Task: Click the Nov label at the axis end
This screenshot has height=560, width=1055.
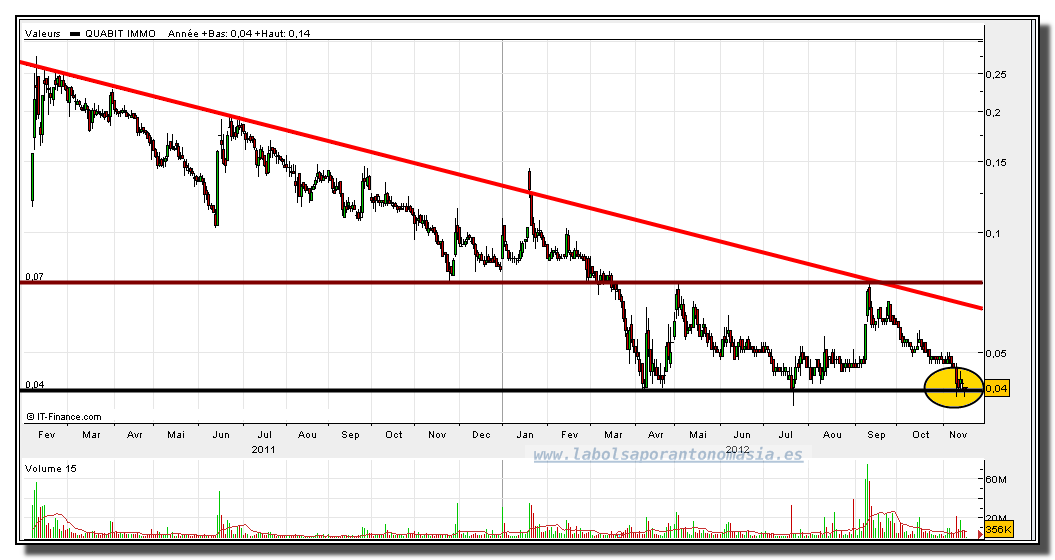Action: coord(958,435)
